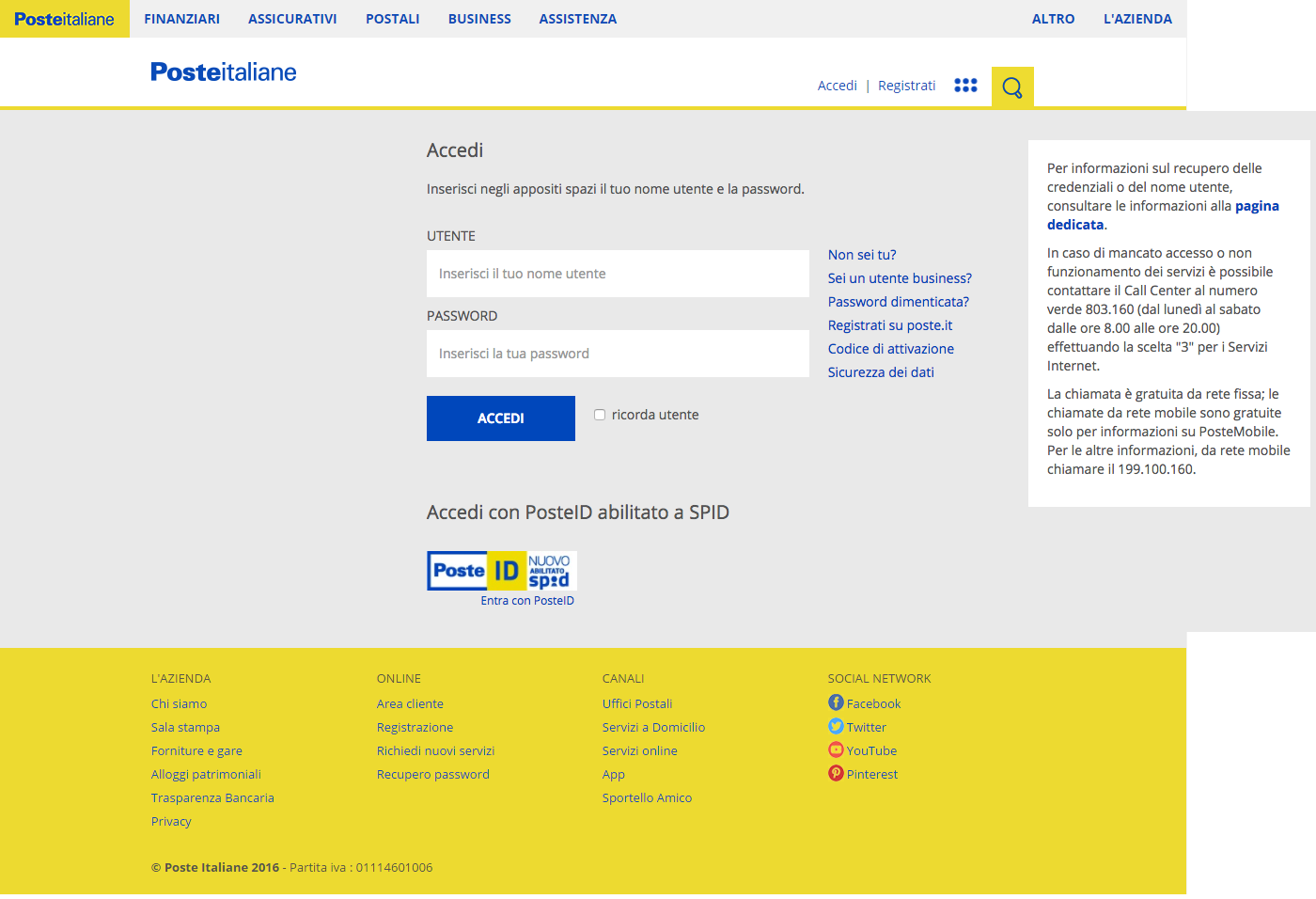Click 'Privacy' footer link
The height and width of the screenshot is (899, 1316).
171,821
